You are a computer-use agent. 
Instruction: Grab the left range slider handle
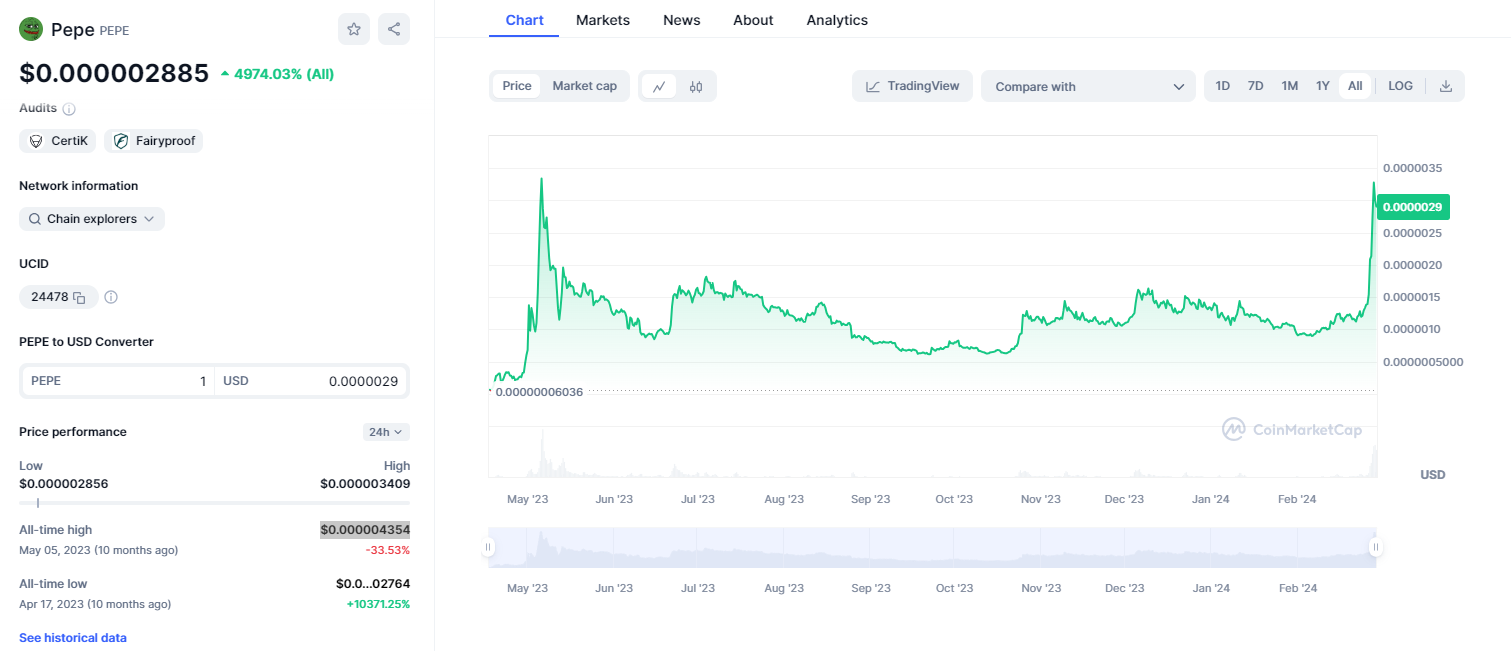point(489,547)
